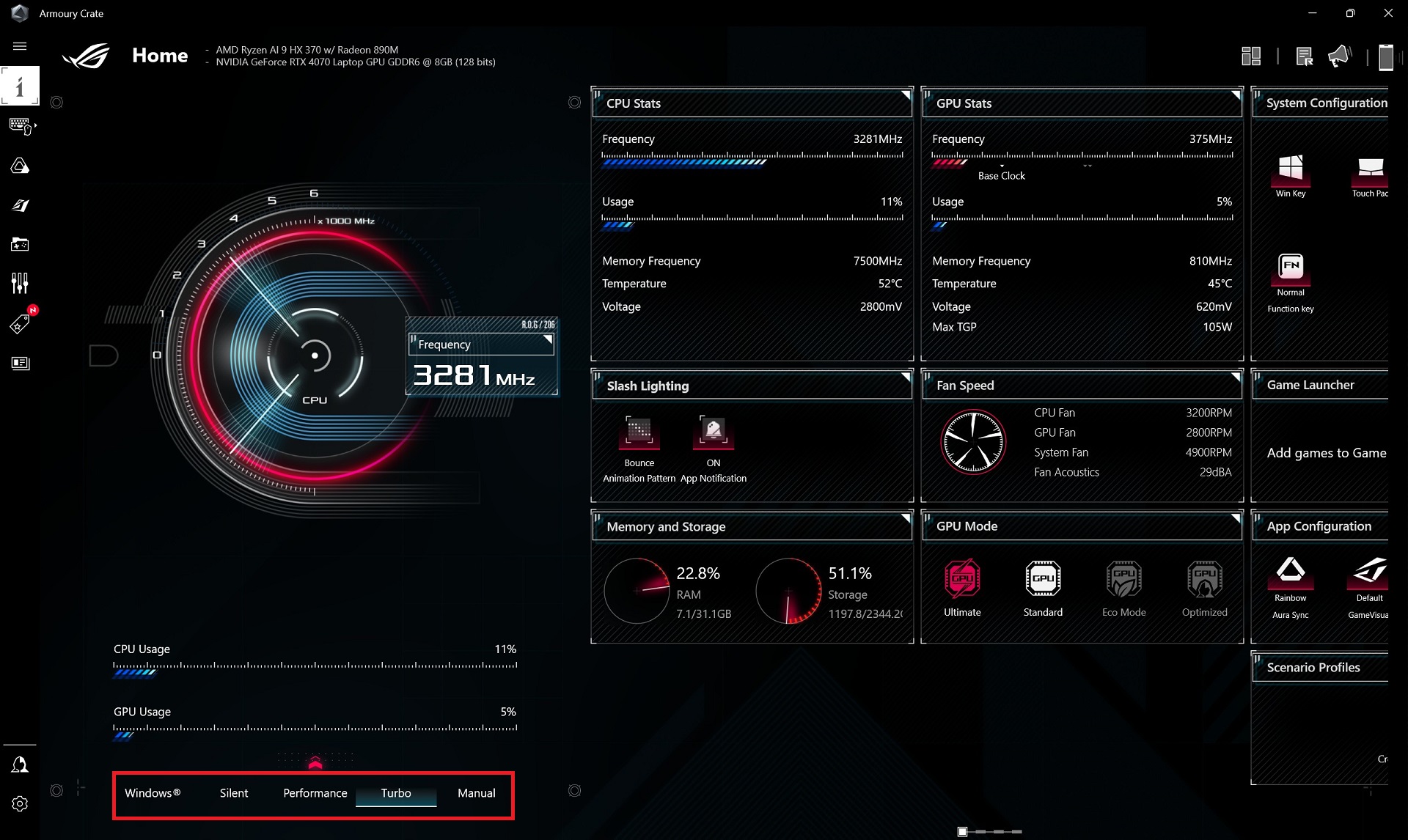Click the dashboard layout icon in header
Viewport: 1408px width, 840px height.
pos(1251,56)
